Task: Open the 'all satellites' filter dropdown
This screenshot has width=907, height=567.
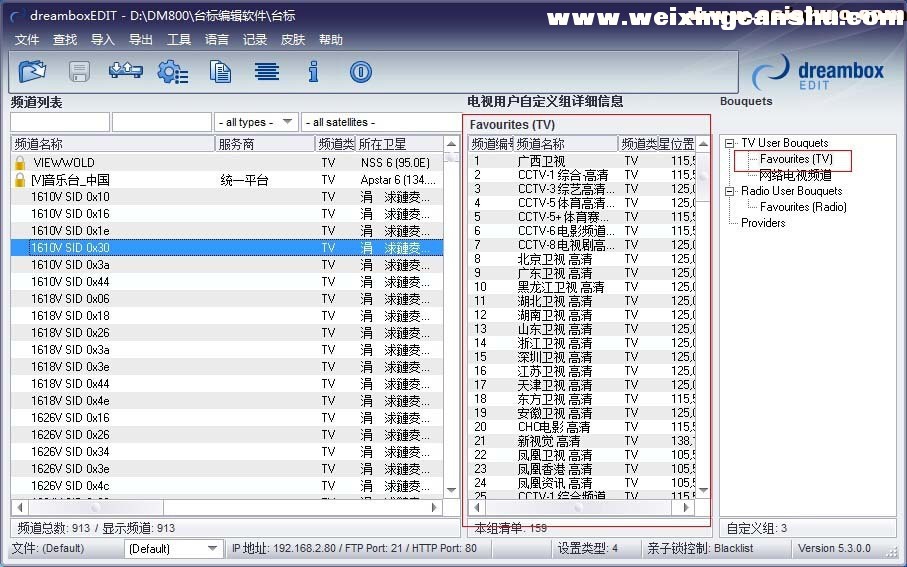Action: [381, 122]
